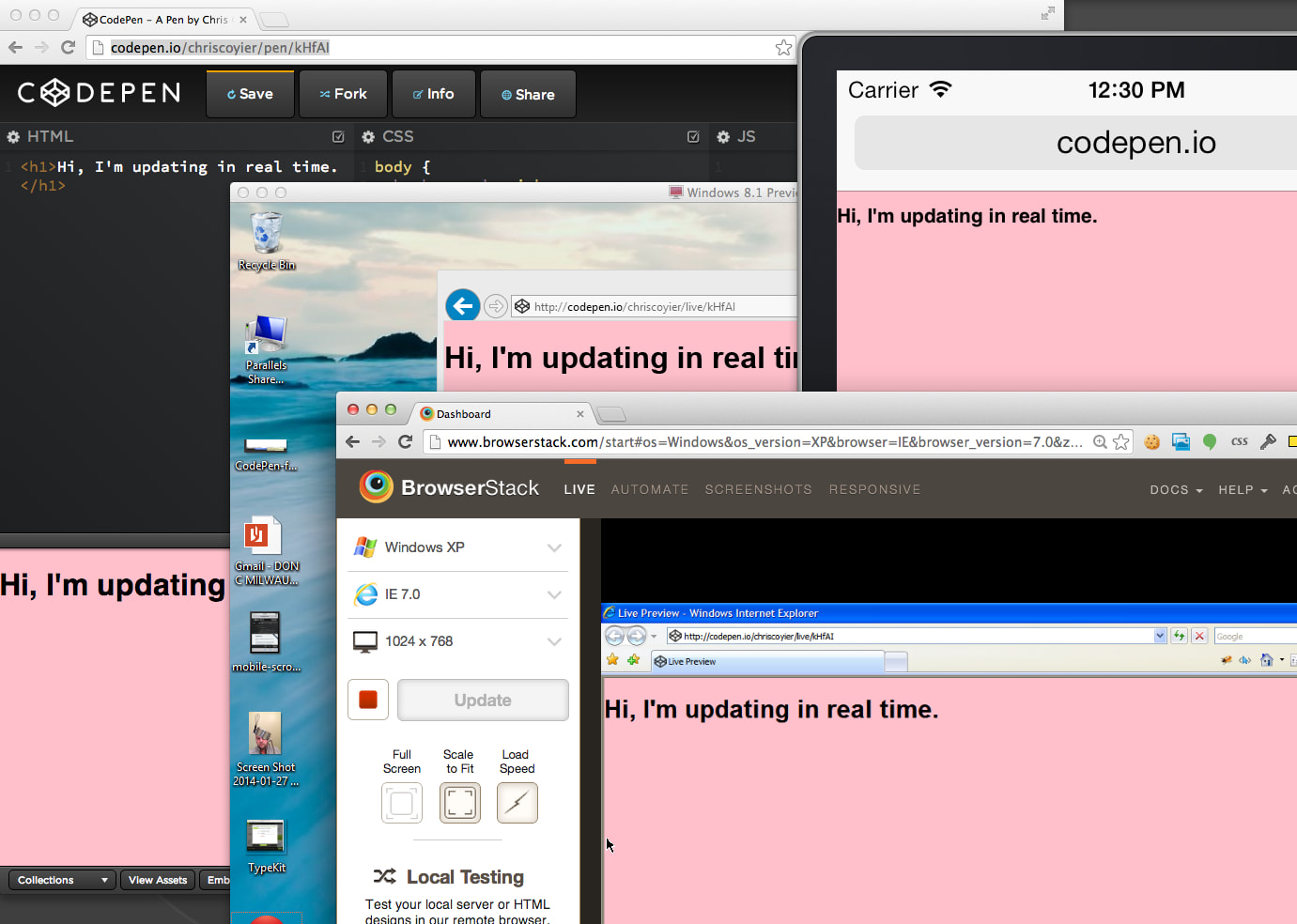Screen dimensions: 1297x924
Task: Click the Google search box in IE7
Action: pyautogui.click(x=1256, y=636)
